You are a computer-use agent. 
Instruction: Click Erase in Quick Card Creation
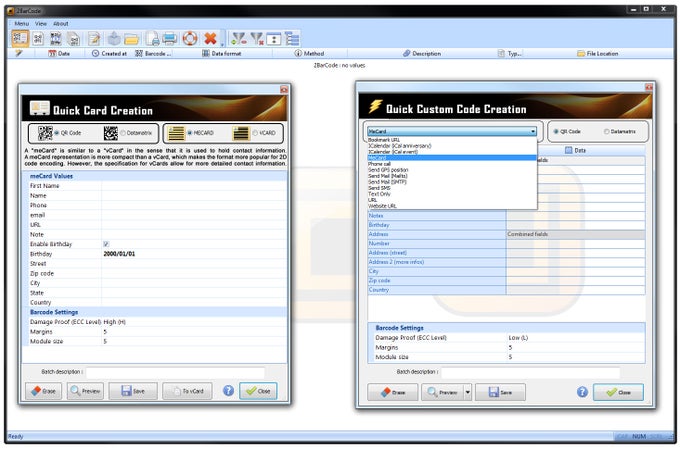(x=43, y=391)
